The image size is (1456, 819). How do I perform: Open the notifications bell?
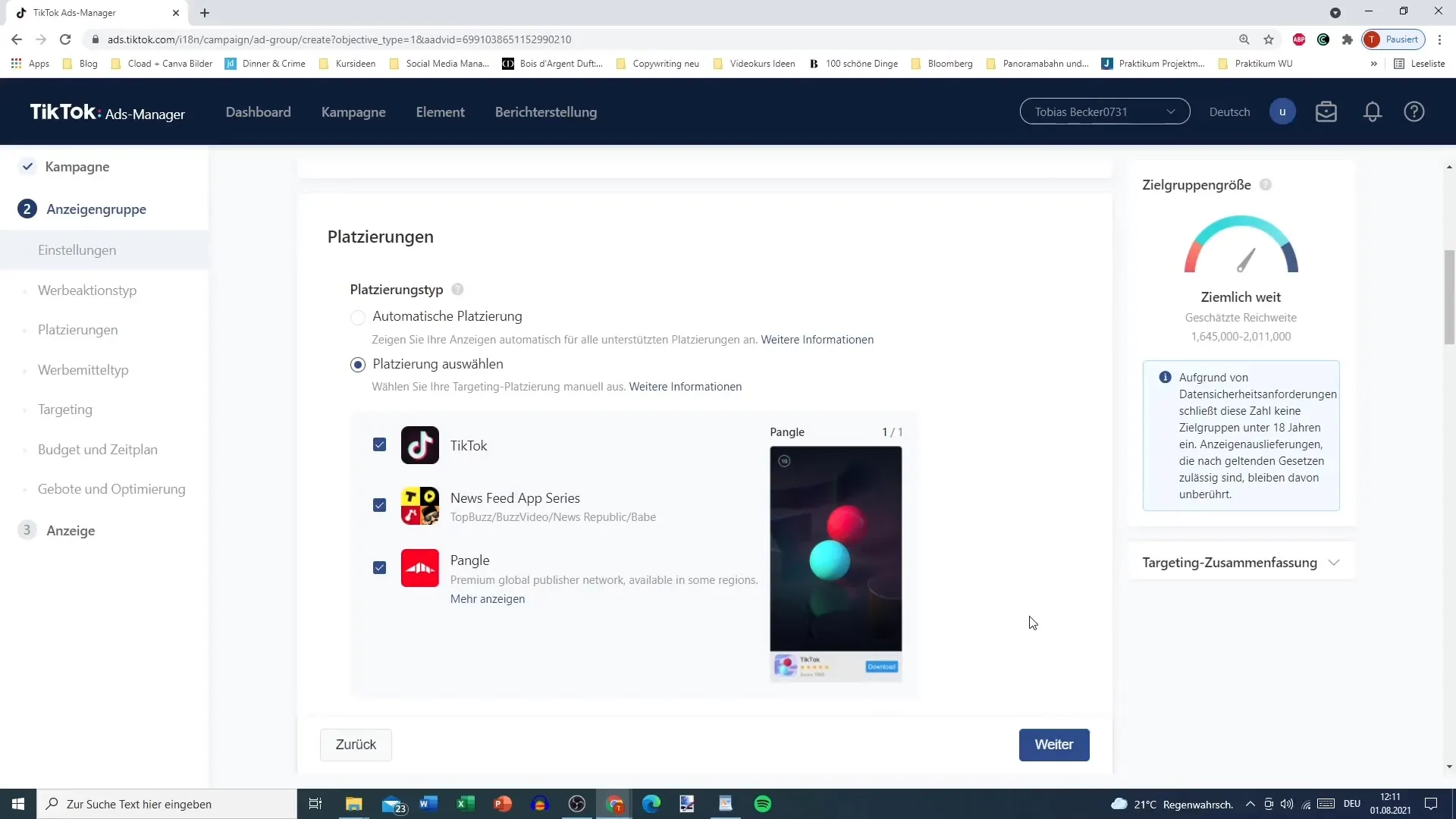pyautogui.click(x=1373, y=112)
